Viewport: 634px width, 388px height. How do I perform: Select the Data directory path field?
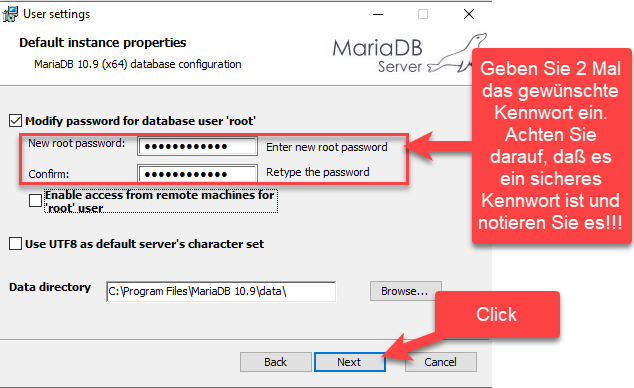click(221, 291)
